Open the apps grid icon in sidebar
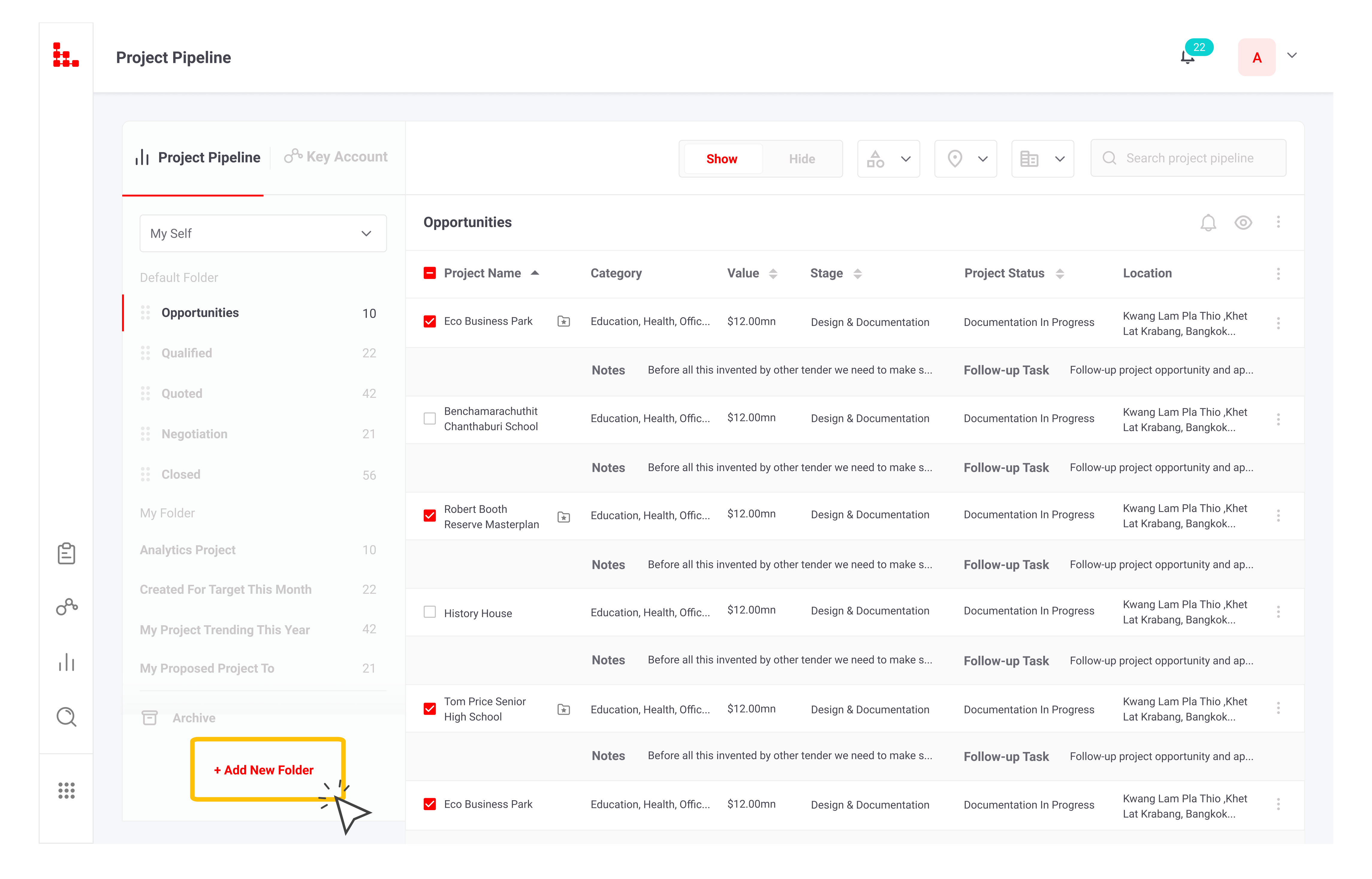The image size is (1372, 879). click(x=66, y=791)
